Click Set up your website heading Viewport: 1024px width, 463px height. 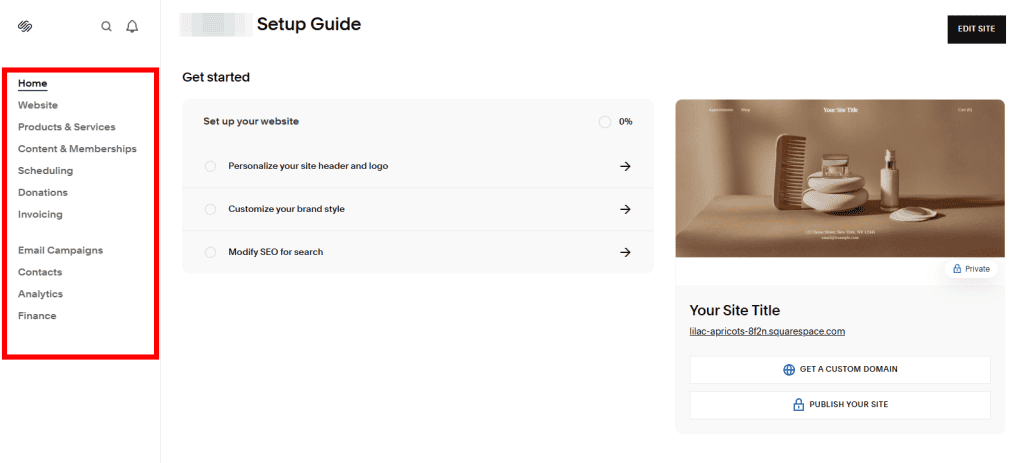click(251, 121)
